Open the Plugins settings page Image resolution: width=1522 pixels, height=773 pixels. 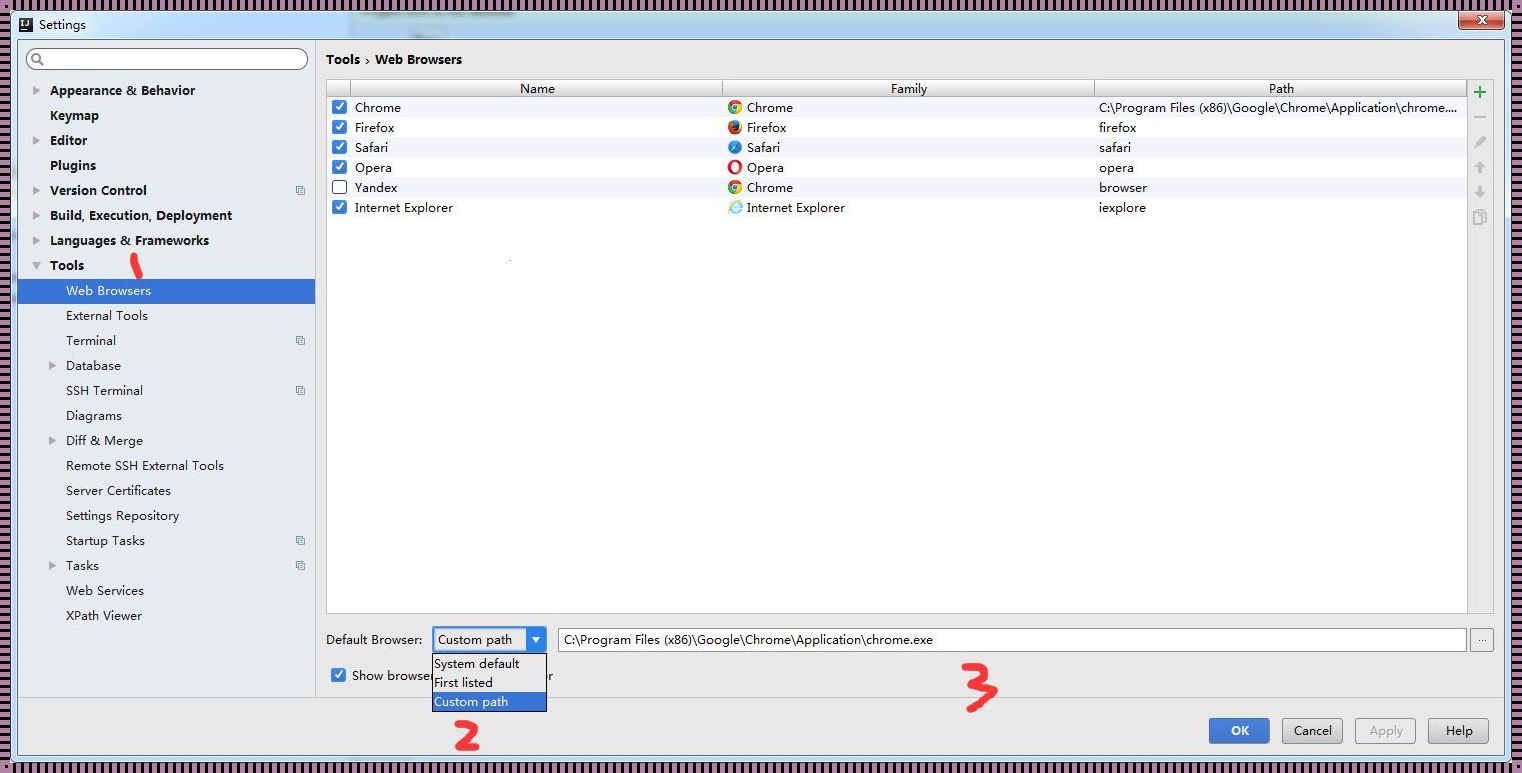pos(73,165)
